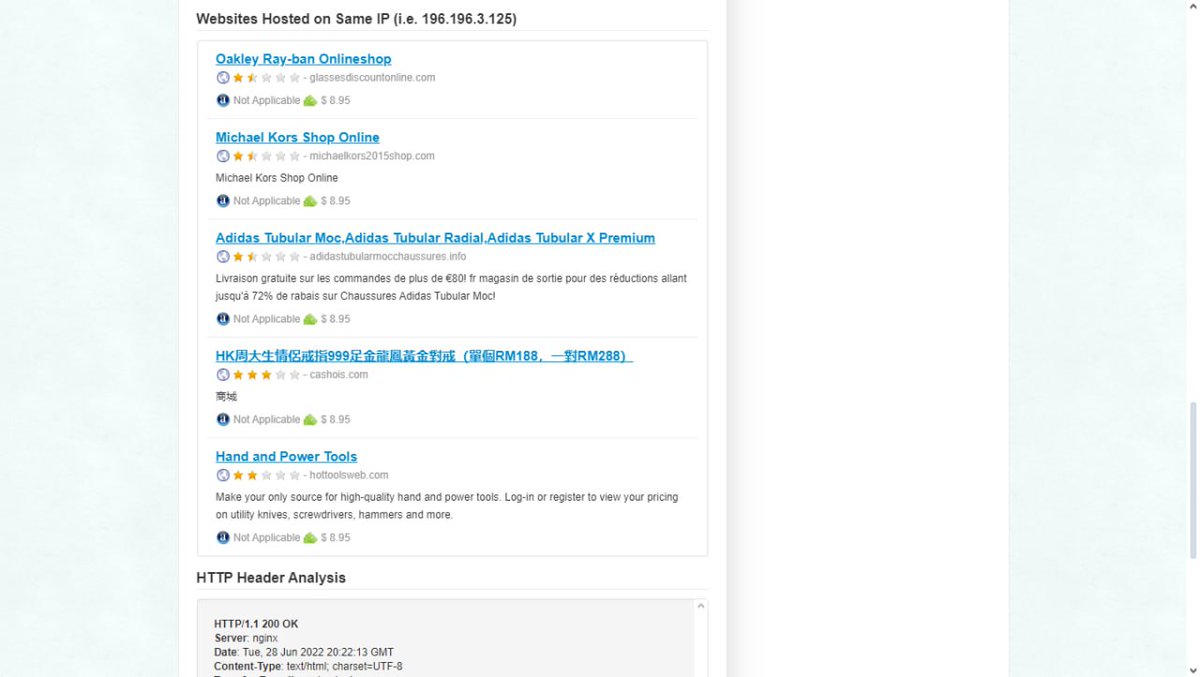1200x677 pixels.
Task: Click green money icon in Hand and Power Tools listing
Action: point(310,538)
